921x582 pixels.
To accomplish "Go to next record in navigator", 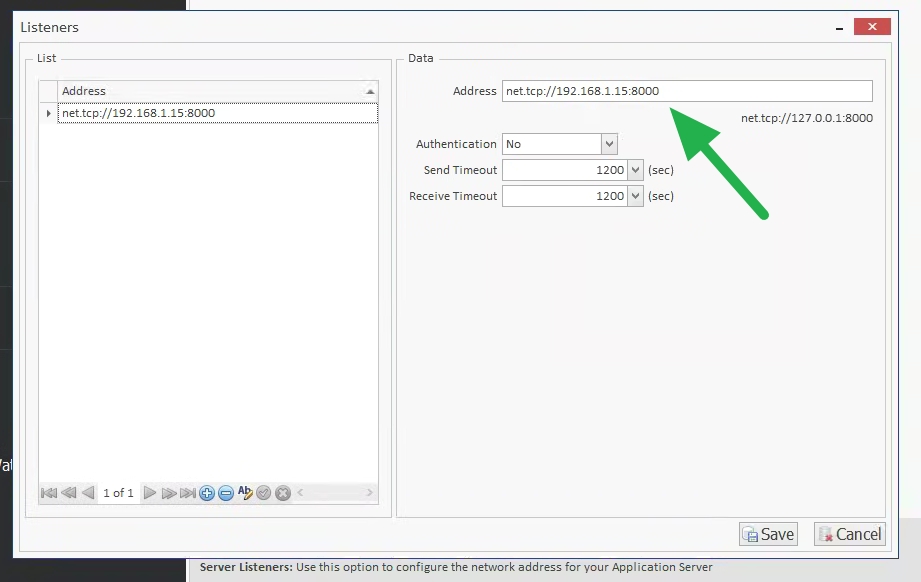I will click(x=150, y=493).
